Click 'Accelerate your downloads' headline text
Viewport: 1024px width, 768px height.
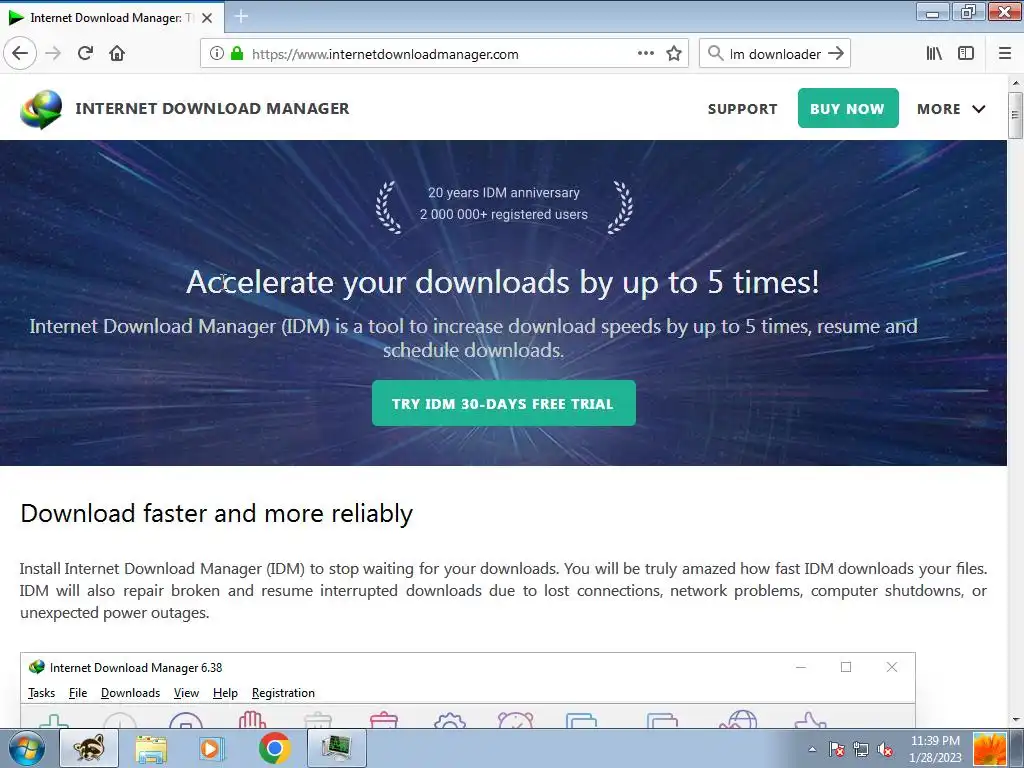coord(502,282)
